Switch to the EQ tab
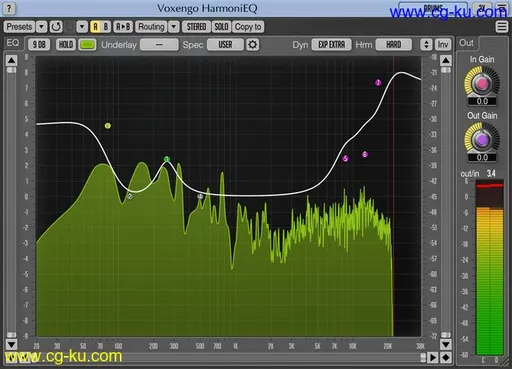The width and height of the screenshot is (512, 369). [x=13, y=43]
